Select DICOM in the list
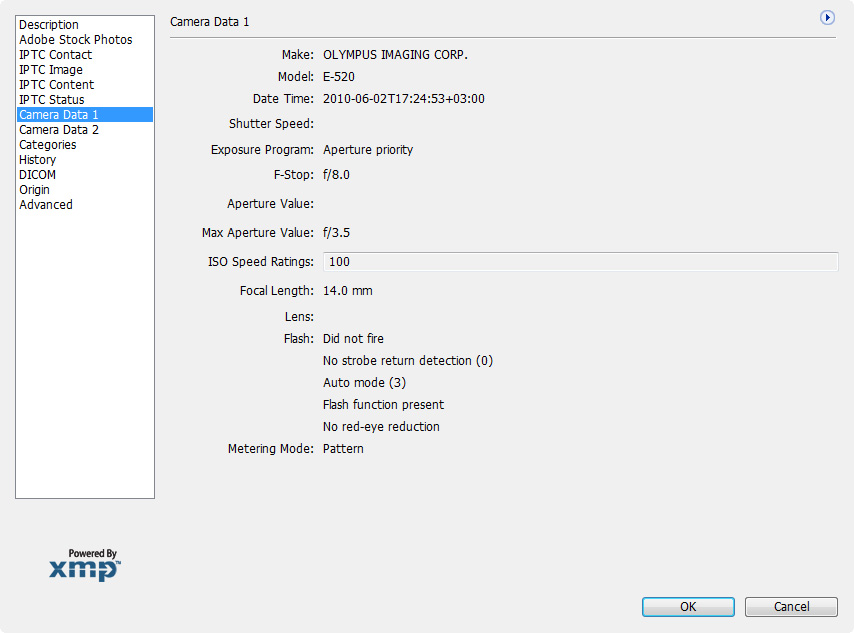The width and height of the screenshot is (854, 633). coord(37,175)
